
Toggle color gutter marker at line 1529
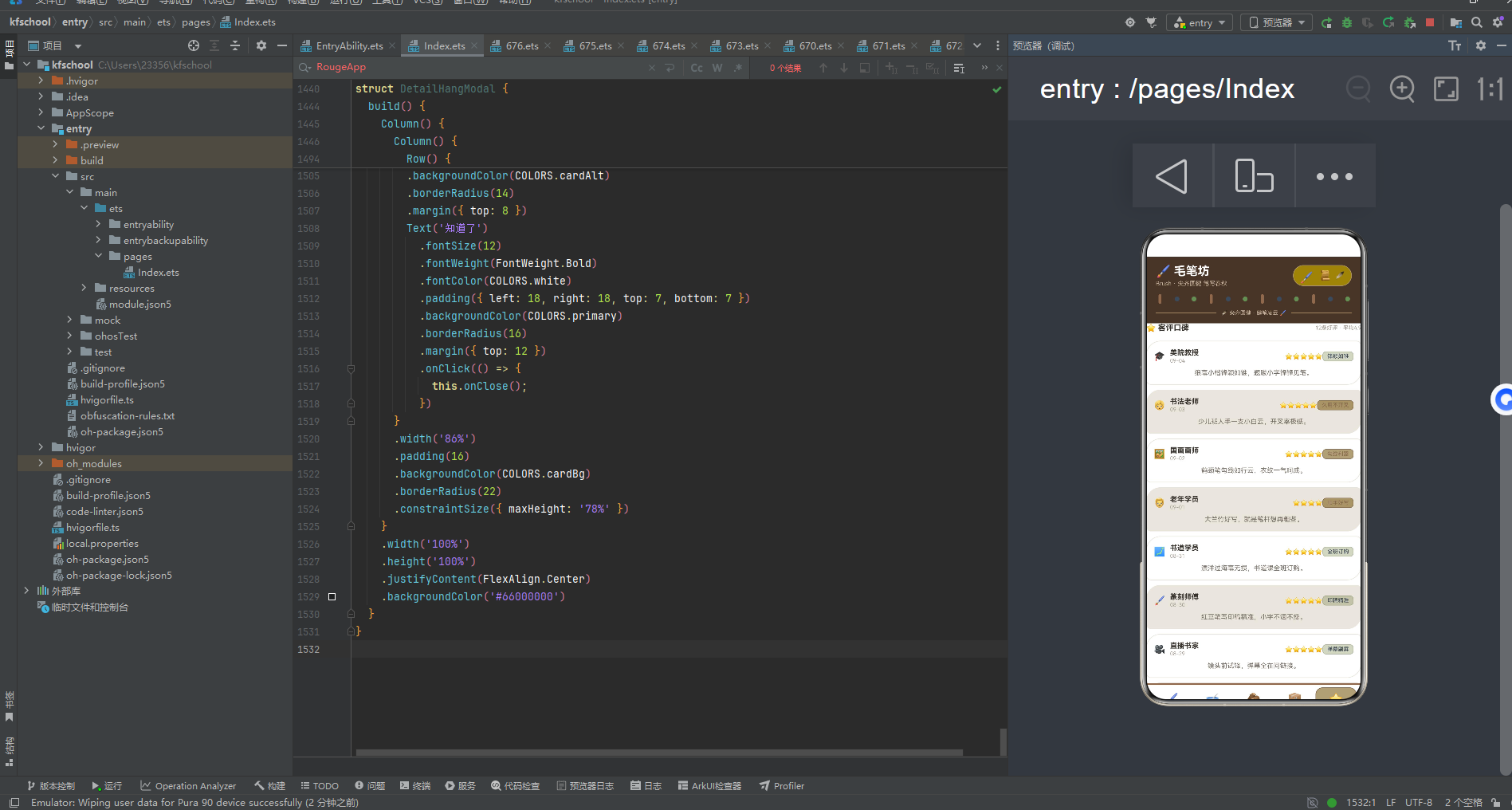pyautogui.click(x=332, y=596)
